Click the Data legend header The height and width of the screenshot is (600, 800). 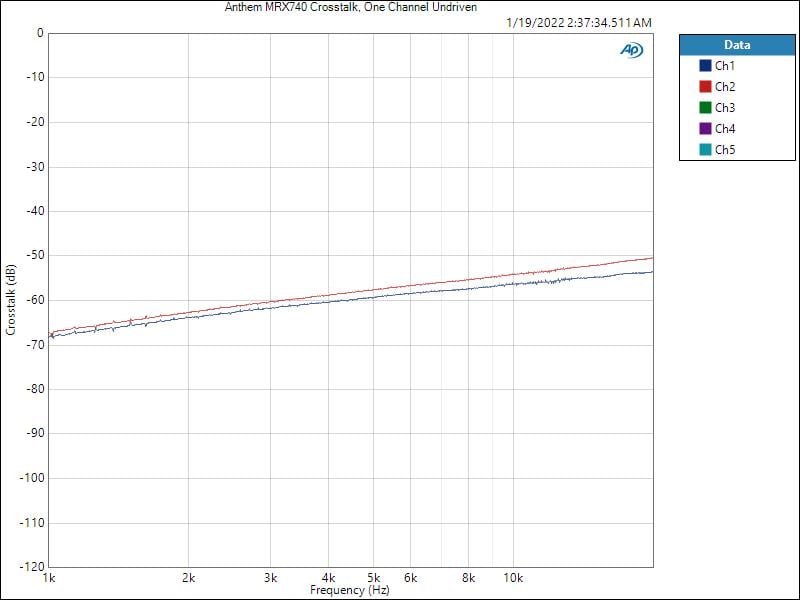coord(736,45)
